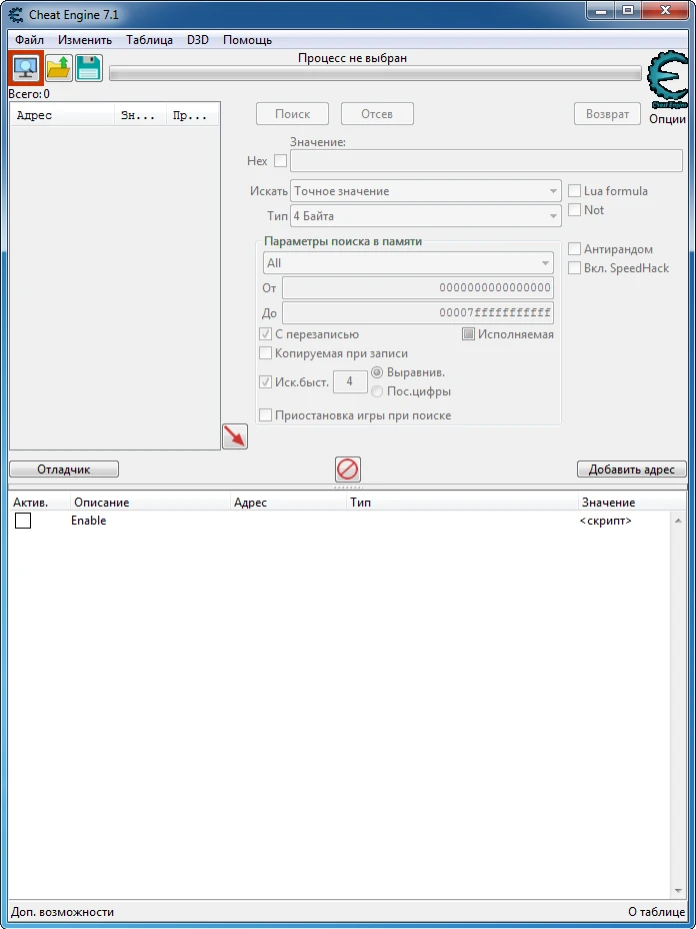Click the Cheat Engine title bar icon
Screen dimensions: 696x929
tap(16, 15)
